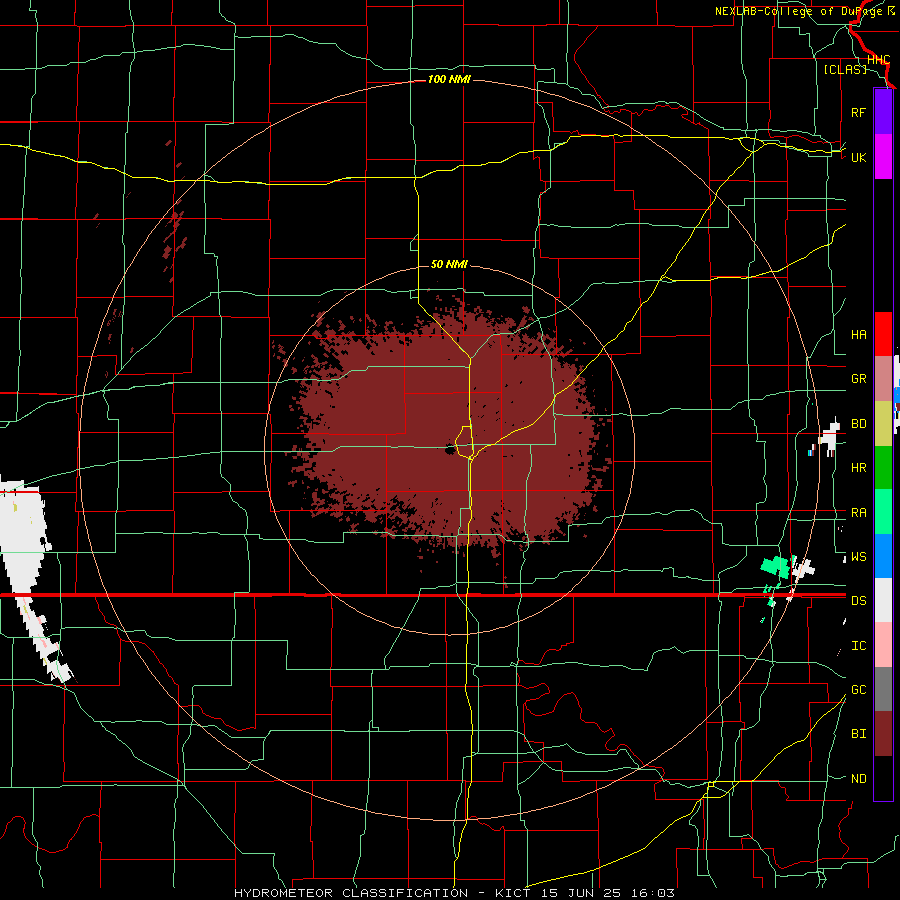Click the white DS legend swatch
The height and width of the screenshot is (900, 900).
coord(883,600)
